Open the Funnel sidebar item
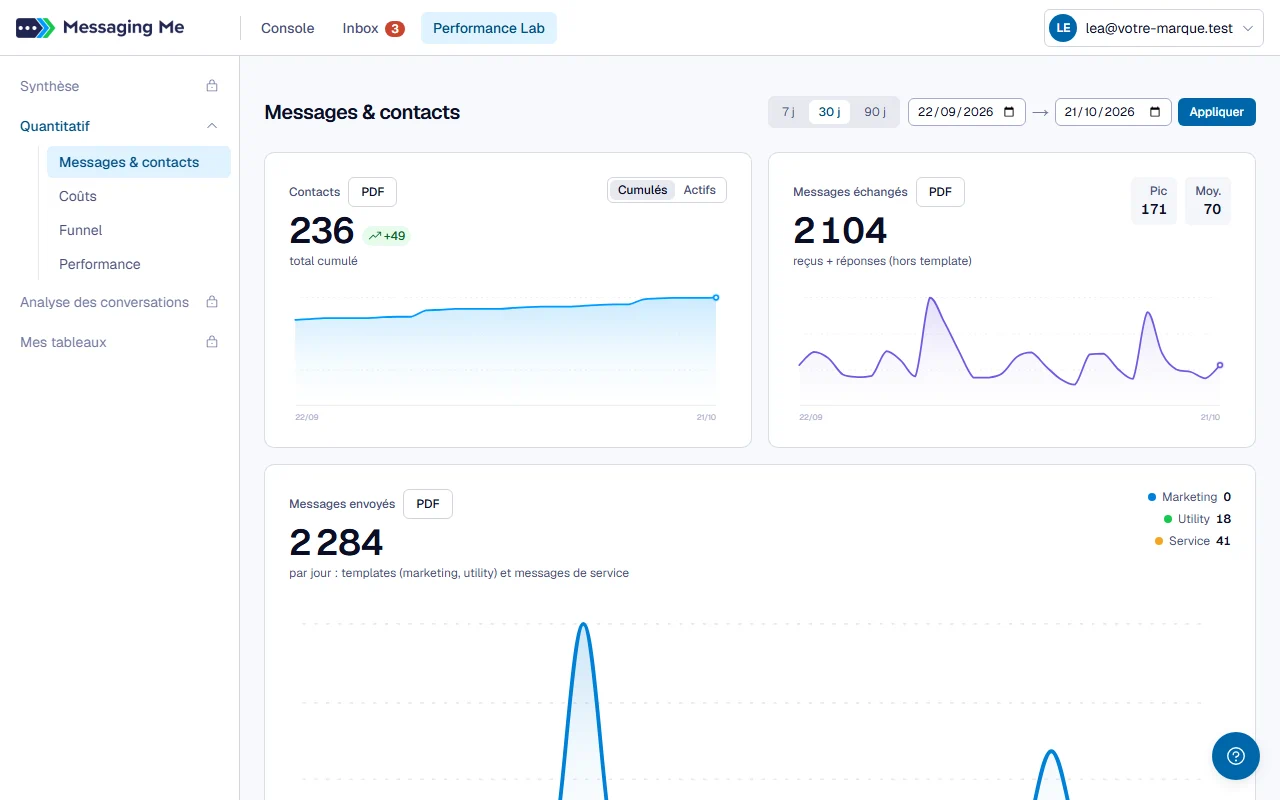 (139, 230)
